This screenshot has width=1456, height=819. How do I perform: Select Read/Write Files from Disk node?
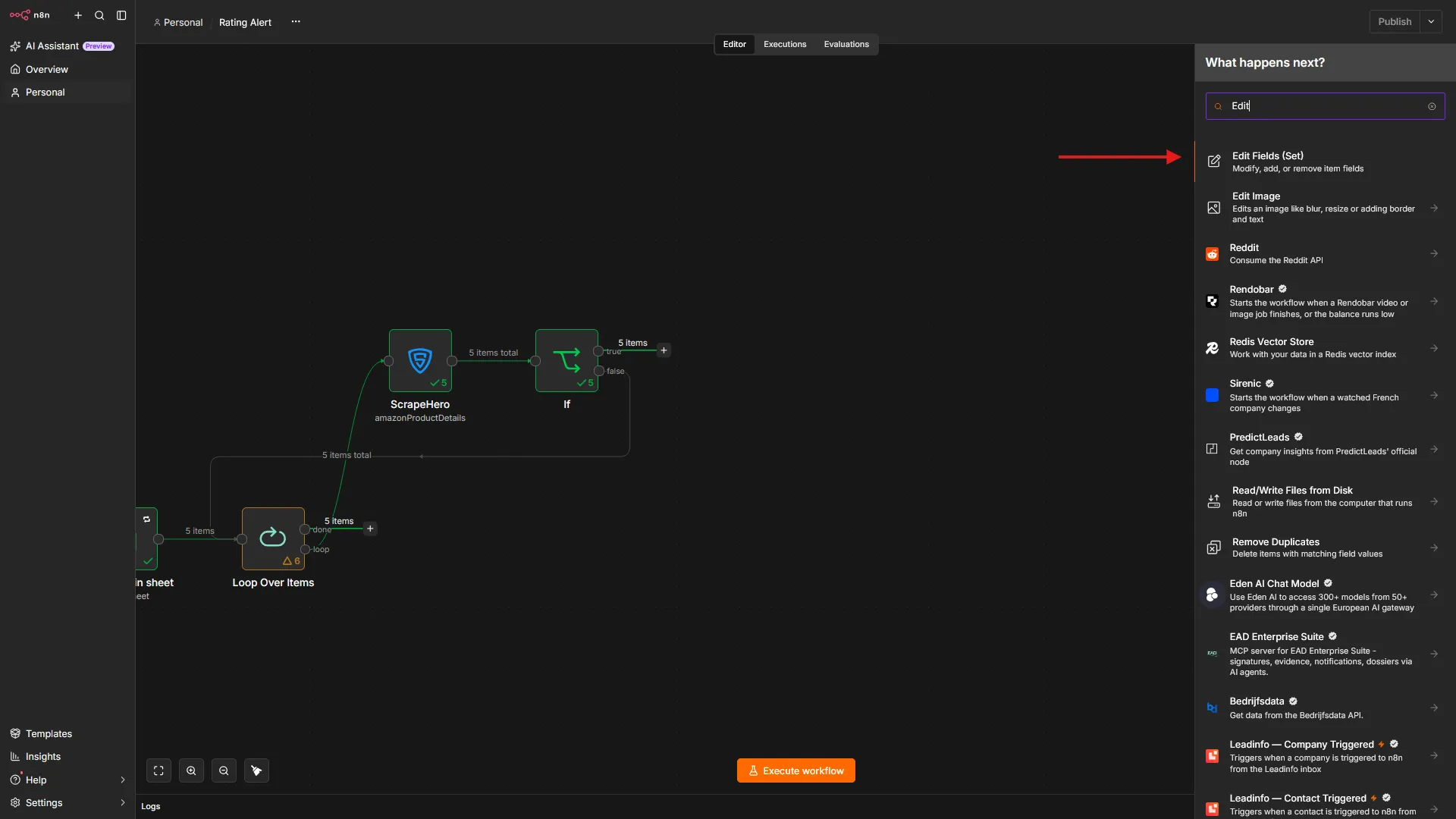pyautogui.click(x=1325, y=501)
